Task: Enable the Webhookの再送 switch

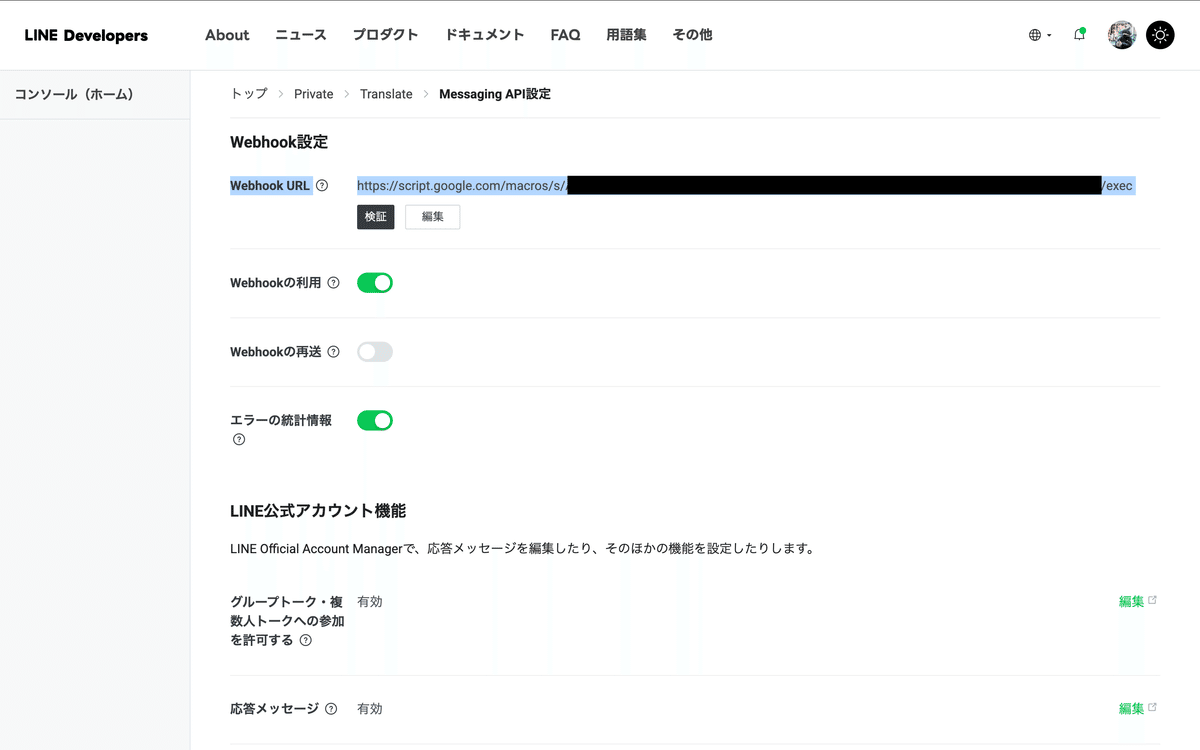Action: click(x=375, y=352)
